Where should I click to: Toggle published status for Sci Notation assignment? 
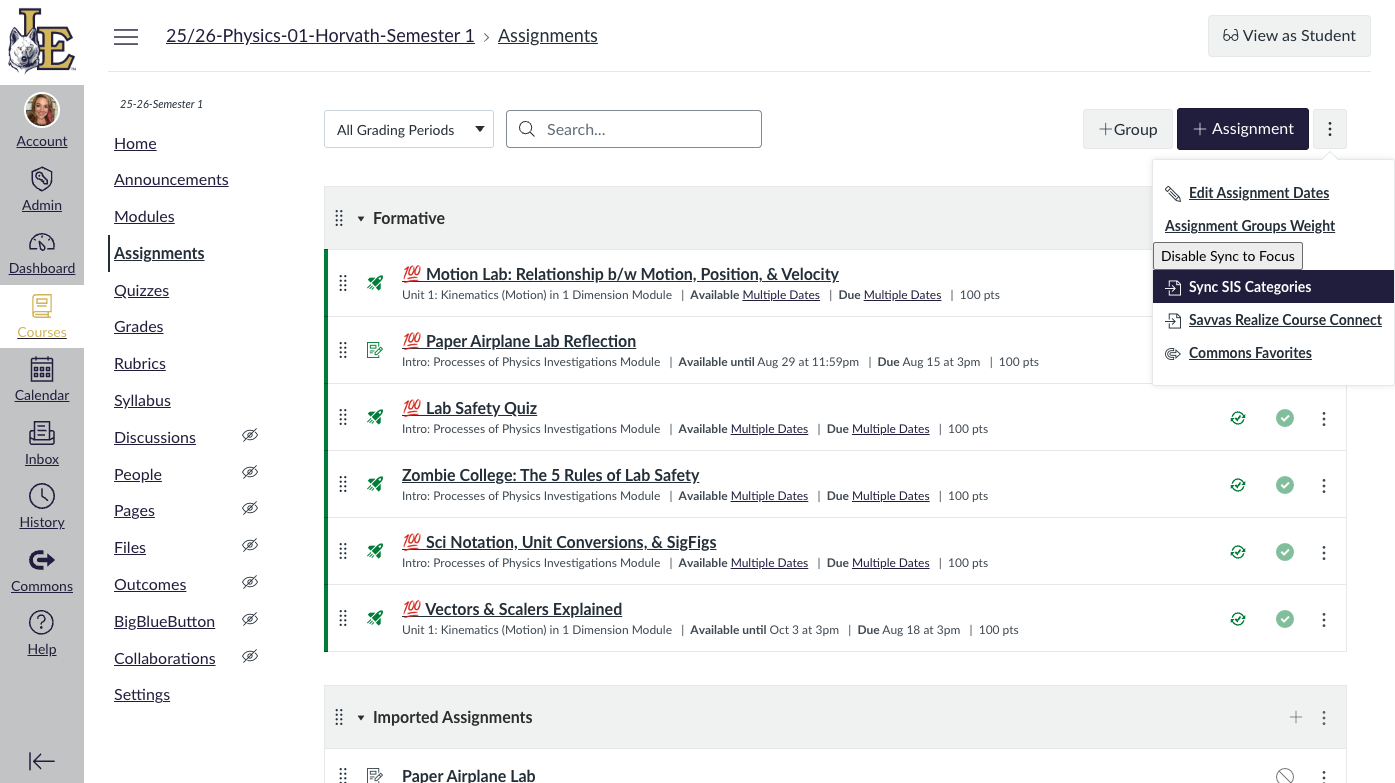(1285, 552)
